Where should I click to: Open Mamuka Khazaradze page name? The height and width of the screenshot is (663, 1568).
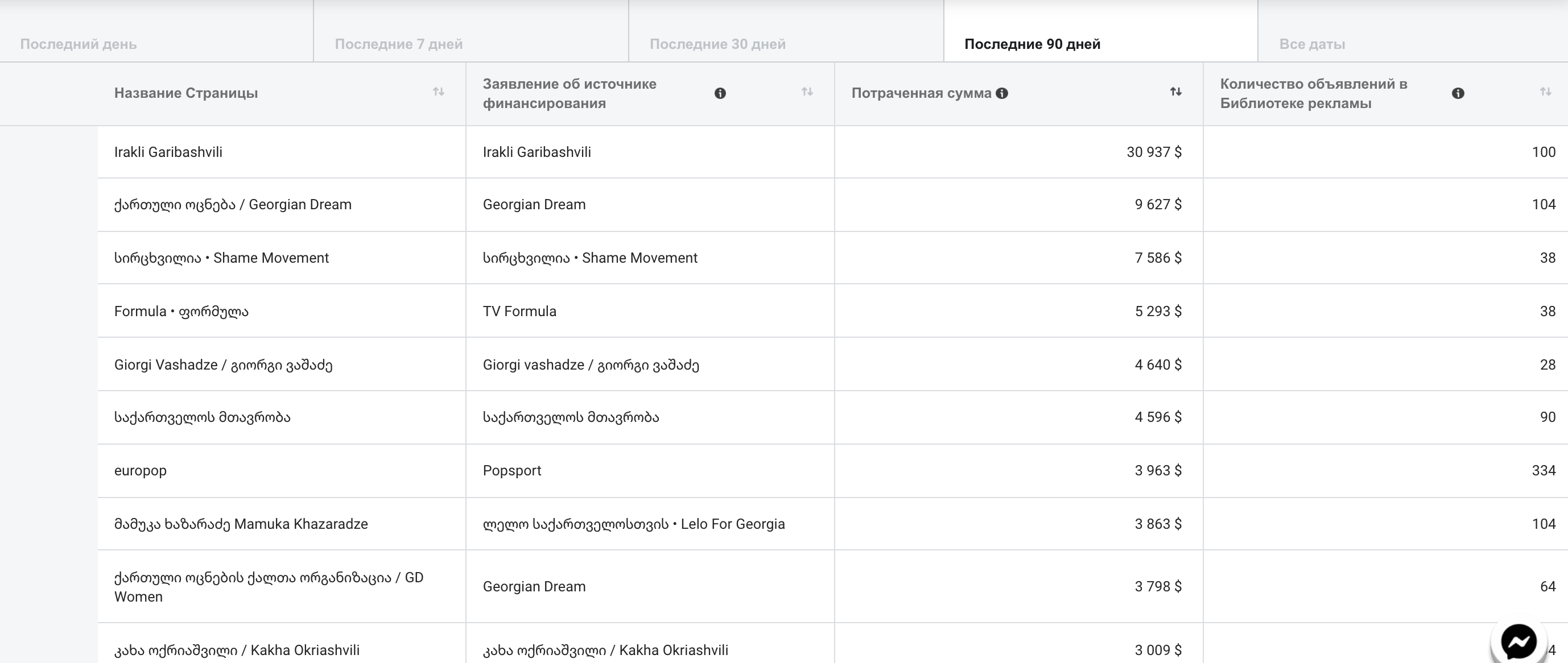point(241,524)
